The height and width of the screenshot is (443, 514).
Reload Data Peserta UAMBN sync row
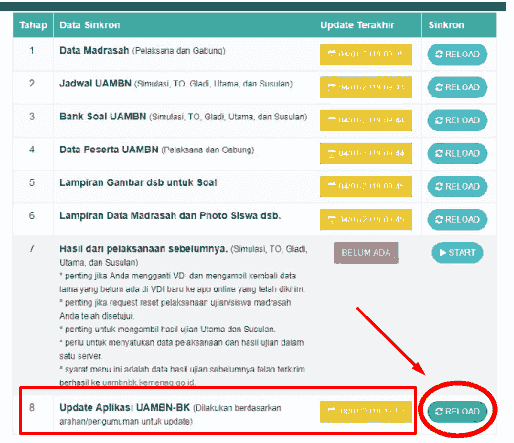tap(457, 153)
